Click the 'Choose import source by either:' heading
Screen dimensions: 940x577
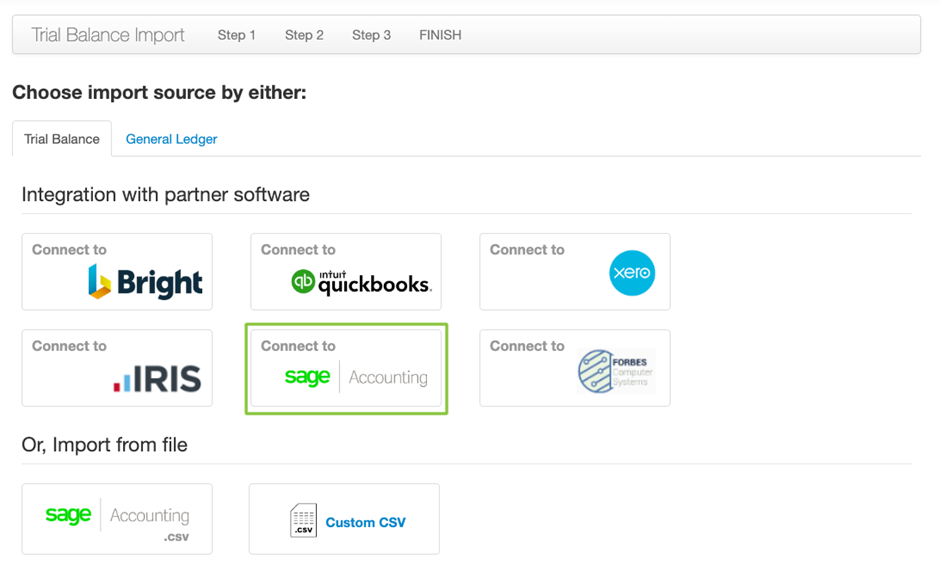pyautogui.click(x=159, y=93)
